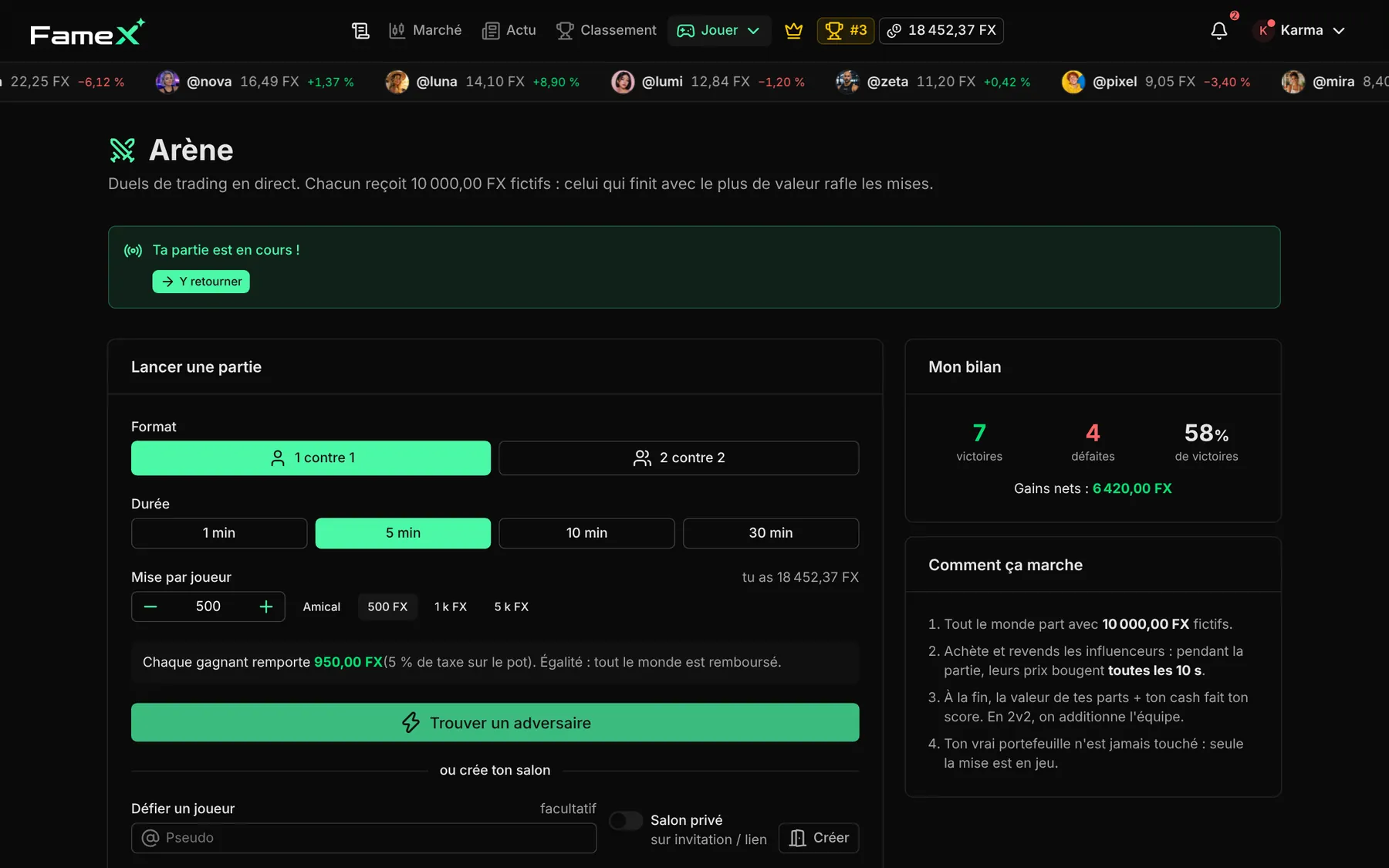Open the scroll icon in navbar
Screen dimensions: 1389x868
(x=360, y=31)
